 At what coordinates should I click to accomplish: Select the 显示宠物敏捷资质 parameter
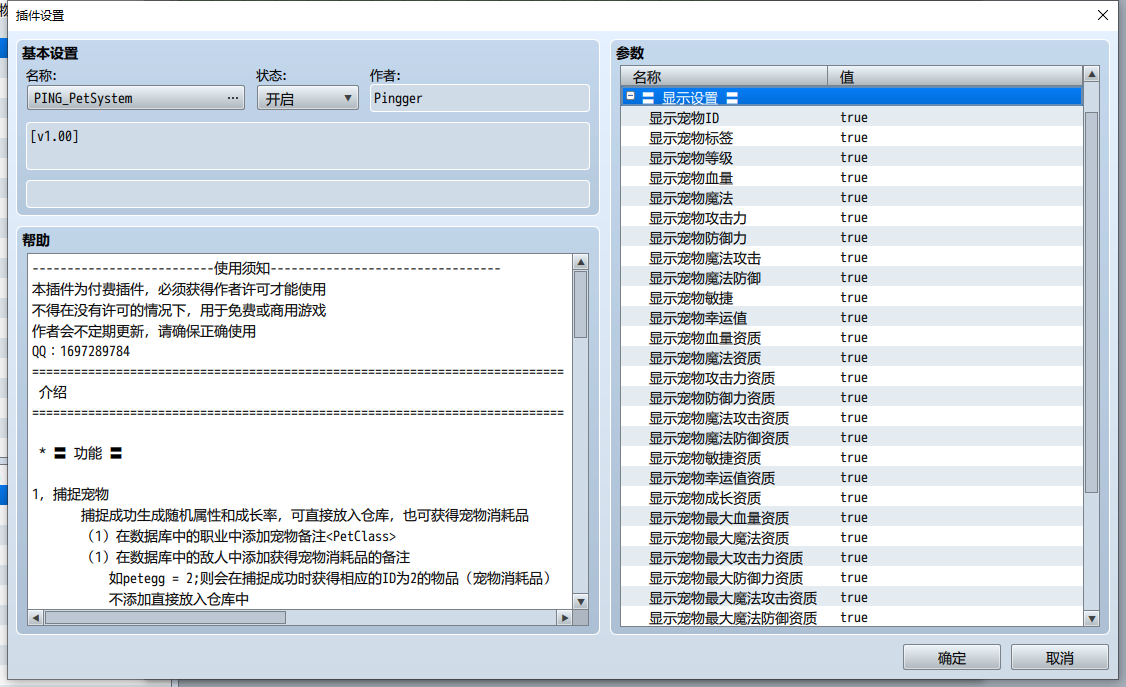(852, 458)
